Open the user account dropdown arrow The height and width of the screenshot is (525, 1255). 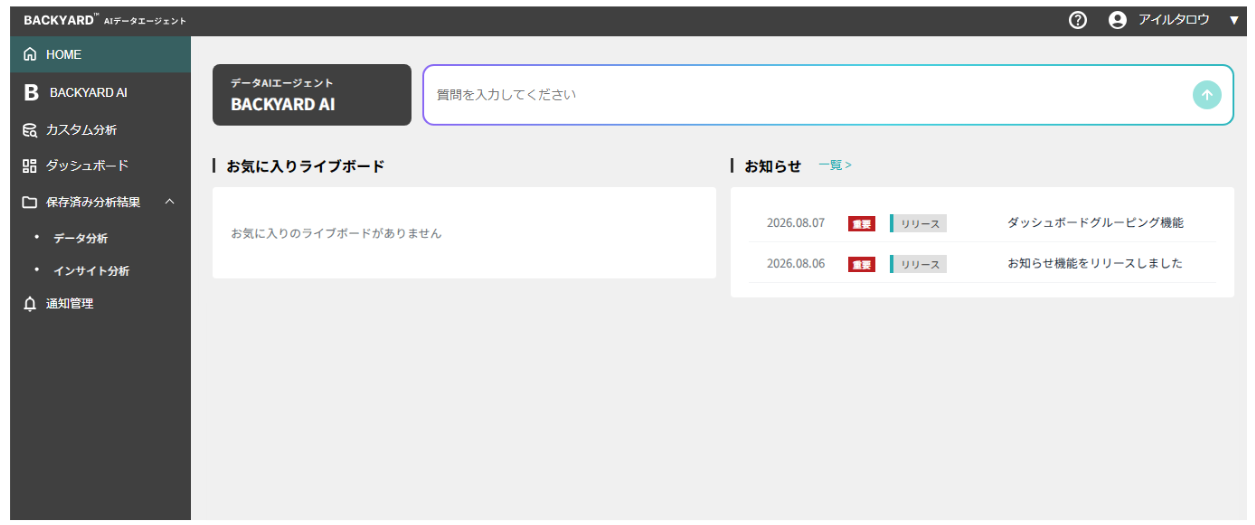pos(1233,20)
